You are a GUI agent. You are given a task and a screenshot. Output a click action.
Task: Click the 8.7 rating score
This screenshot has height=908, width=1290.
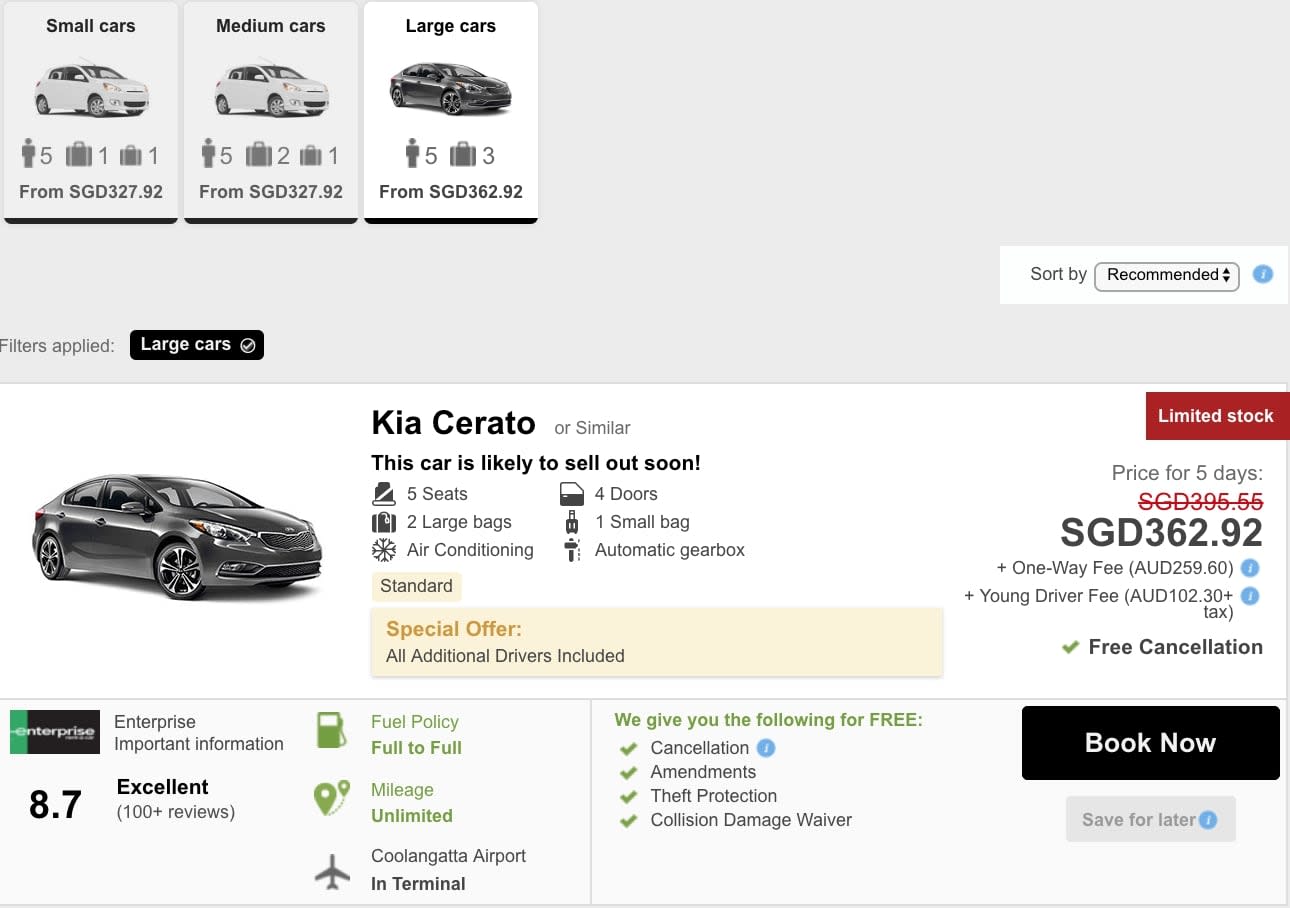[x=55, y=804]
